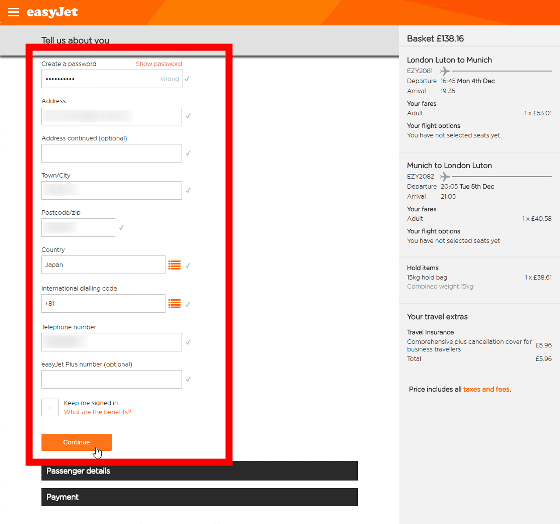Click the Your travel extras heading
This screenshot has width=560, height=524.
[437, 316]
